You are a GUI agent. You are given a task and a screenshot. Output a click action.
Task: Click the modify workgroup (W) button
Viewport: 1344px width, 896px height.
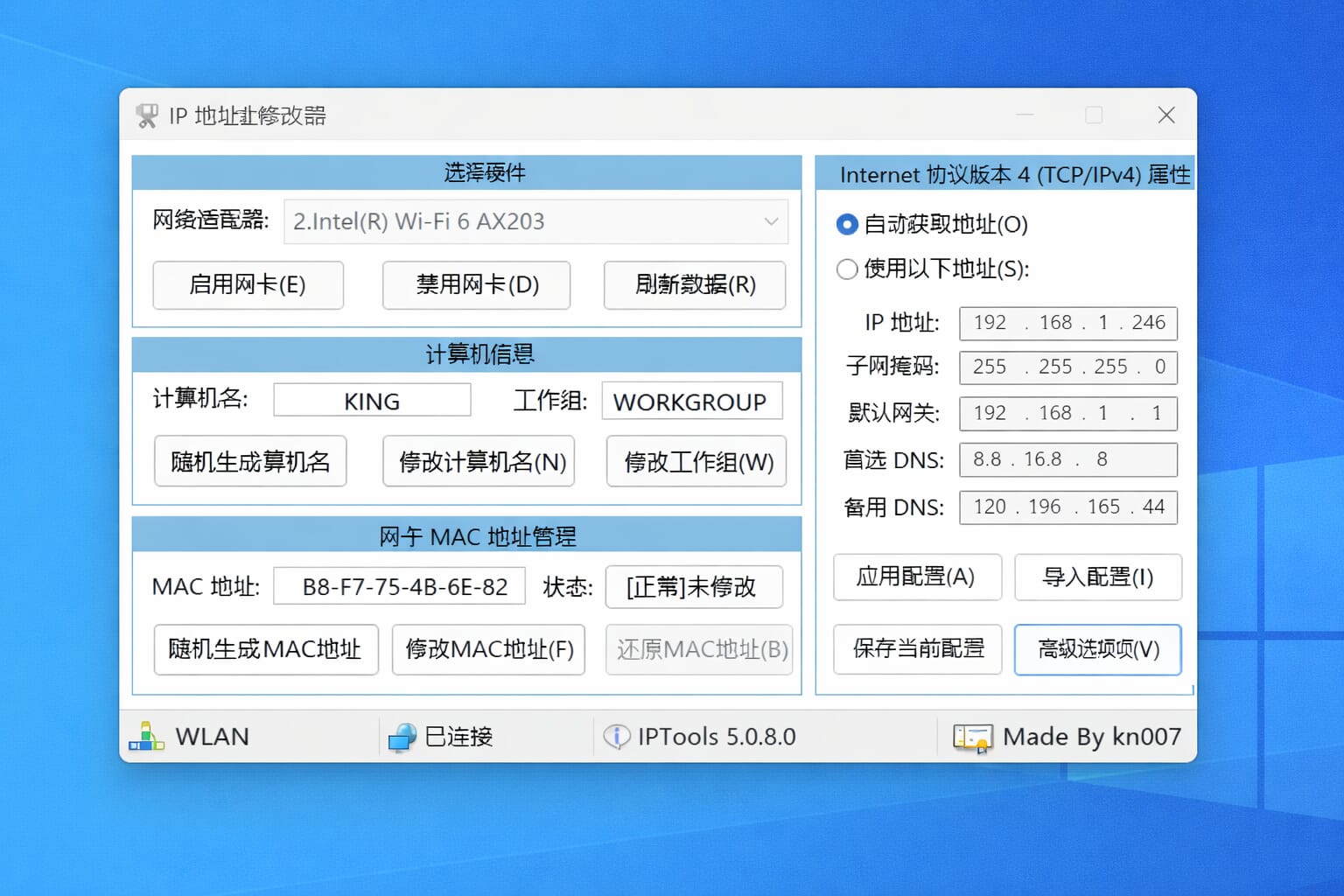[696, 461]
